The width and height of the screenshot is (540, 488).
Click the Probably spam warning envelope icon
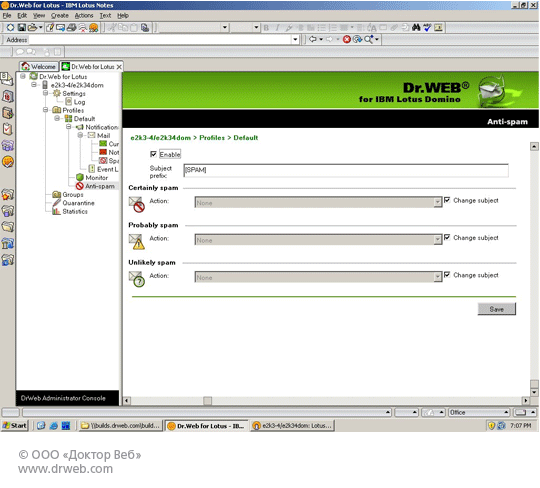(136, 241)
